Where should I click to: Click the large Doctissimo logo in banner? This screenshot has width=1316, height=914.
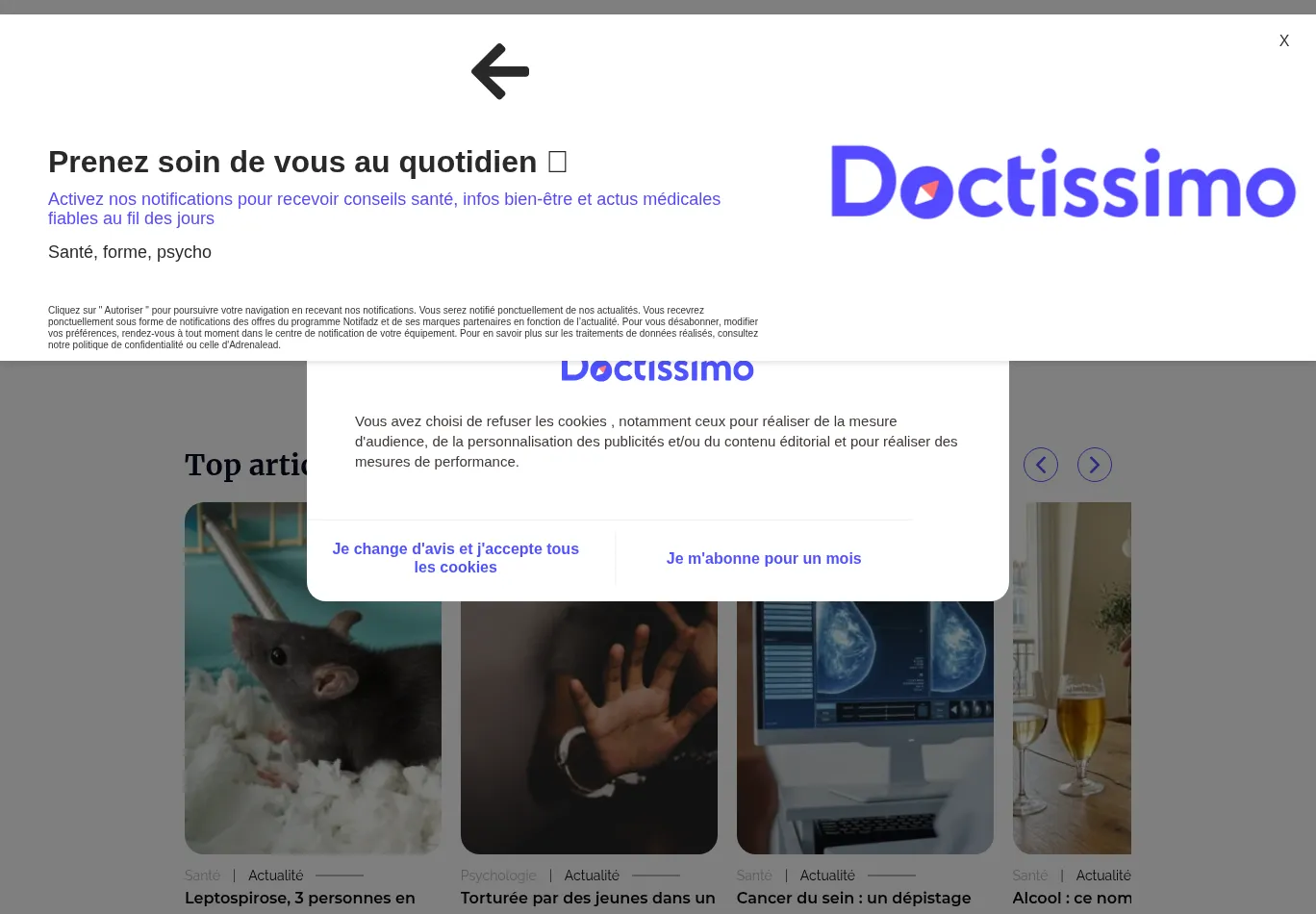click(x=1063, y=182)
